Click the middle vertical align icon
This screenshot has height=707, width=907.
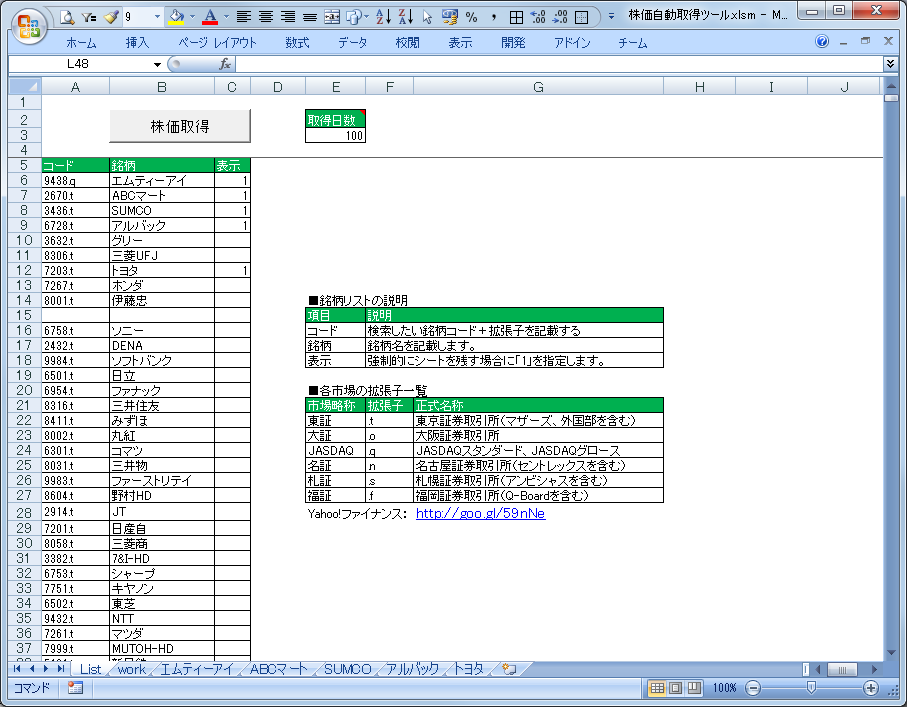(x=310, y=17)
